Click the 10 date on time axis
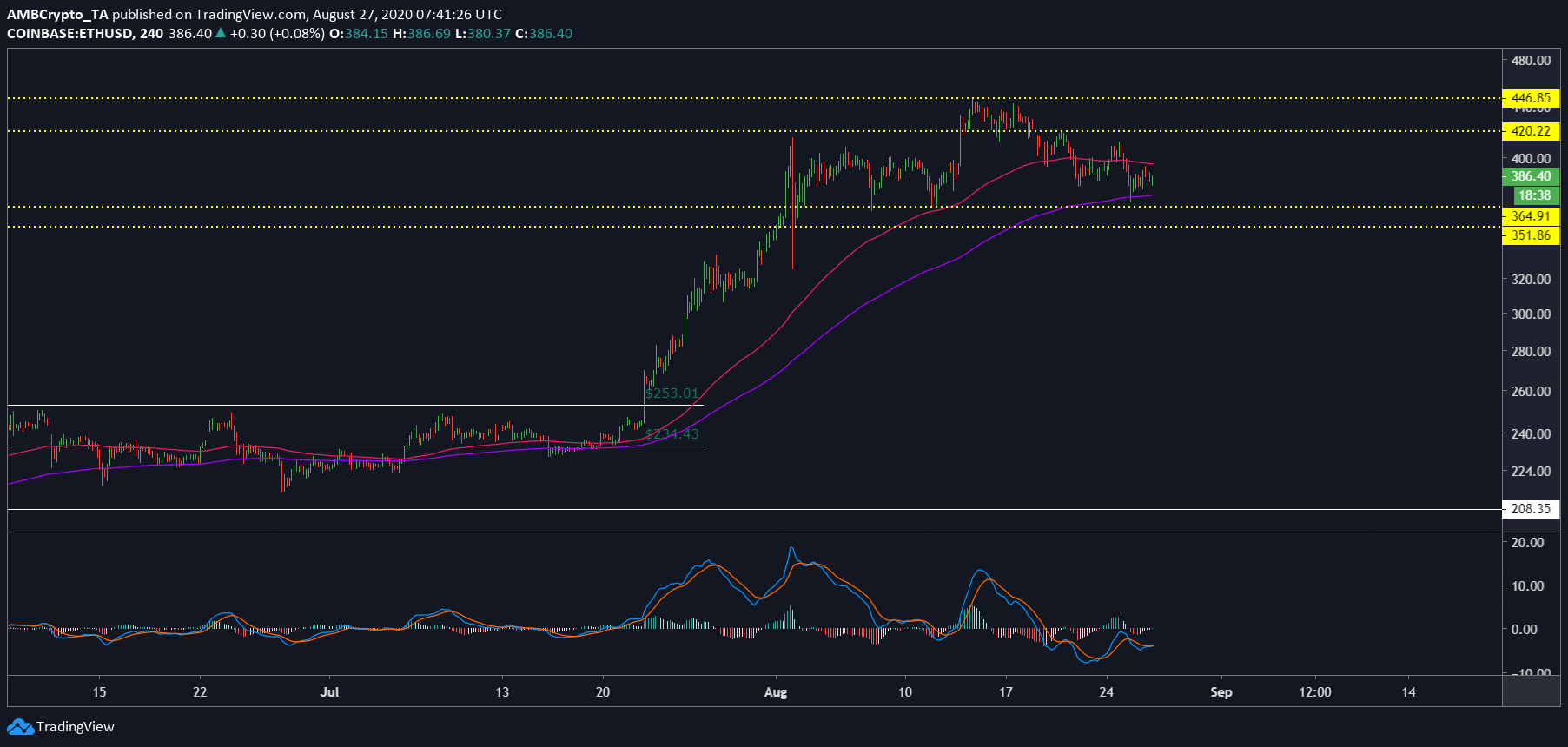The height and width of the screenshot is (747, 1568). [905, 692]
